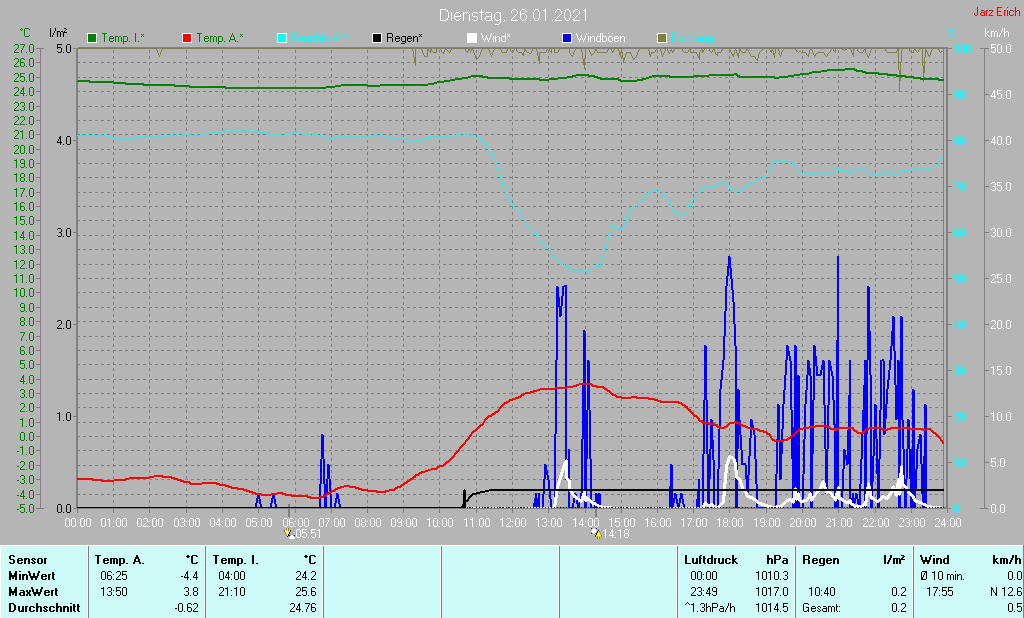
Task: Click the '13:50' maximum time cell
Action: (114, 592)
